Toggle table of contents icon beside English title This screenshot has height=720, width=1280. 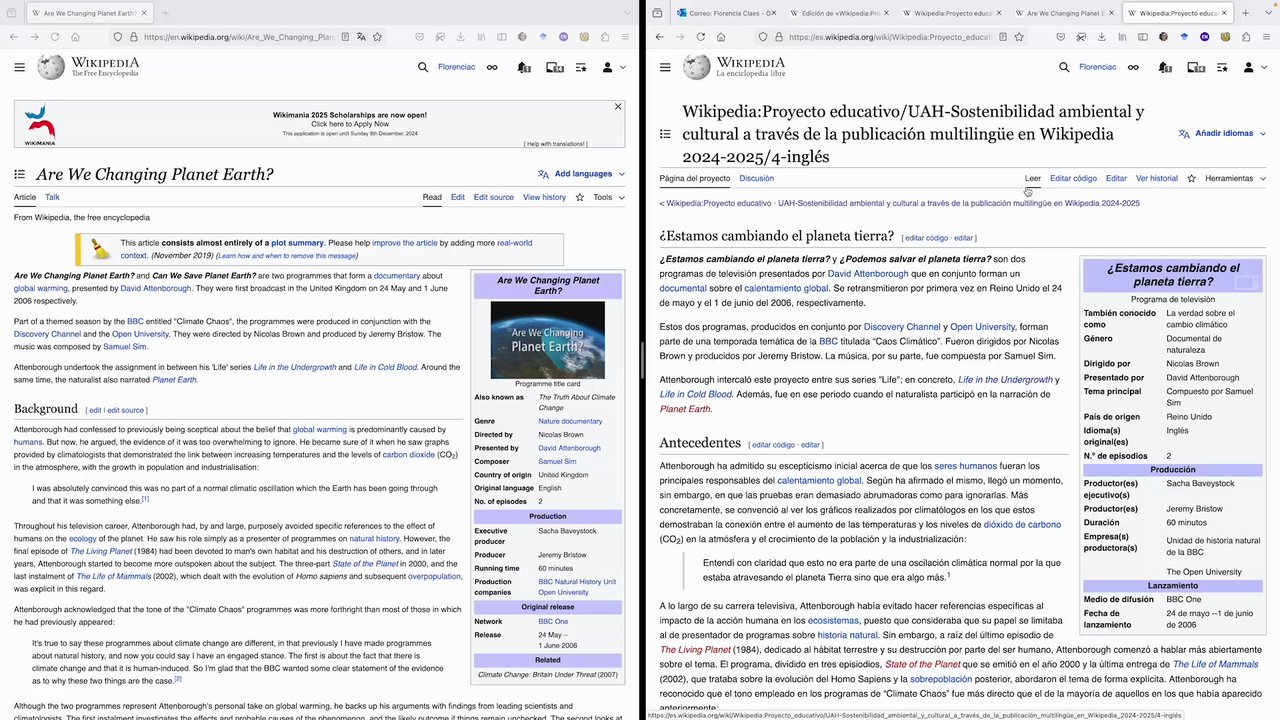pyautogui.click(x=19, y=174)
